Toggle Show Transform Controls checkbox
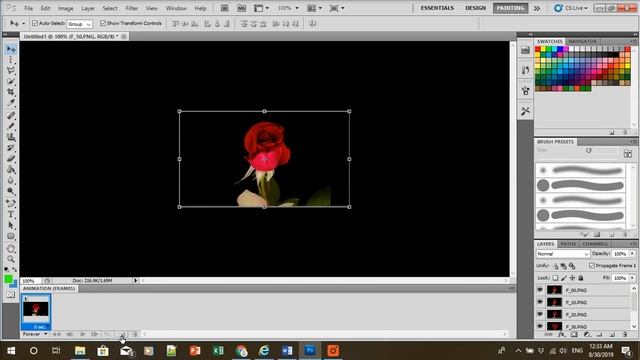Viewport: 640px width, 360px height. click(103, 23)
